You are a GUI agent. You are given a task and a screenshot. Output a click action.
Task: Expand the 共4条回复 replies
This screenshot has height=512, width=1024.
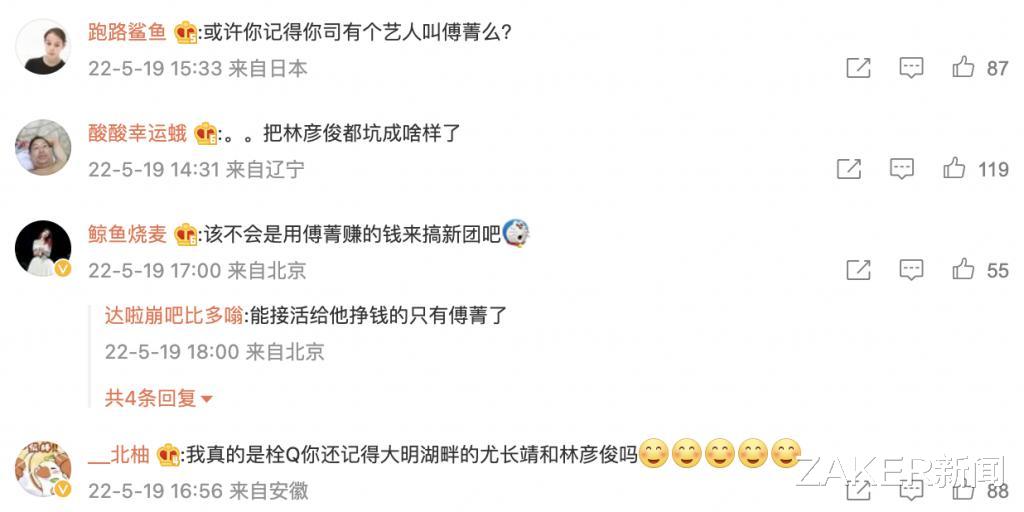(x=159, y=398)
